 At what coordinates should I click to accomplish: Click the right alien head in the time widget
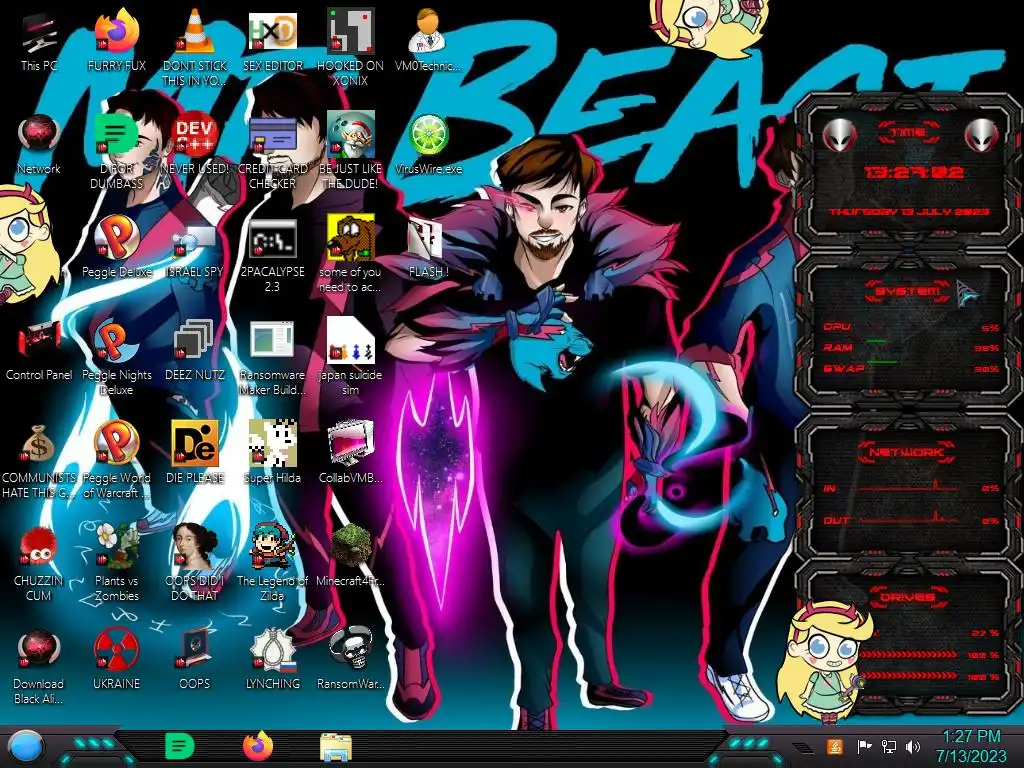[982, 135]
